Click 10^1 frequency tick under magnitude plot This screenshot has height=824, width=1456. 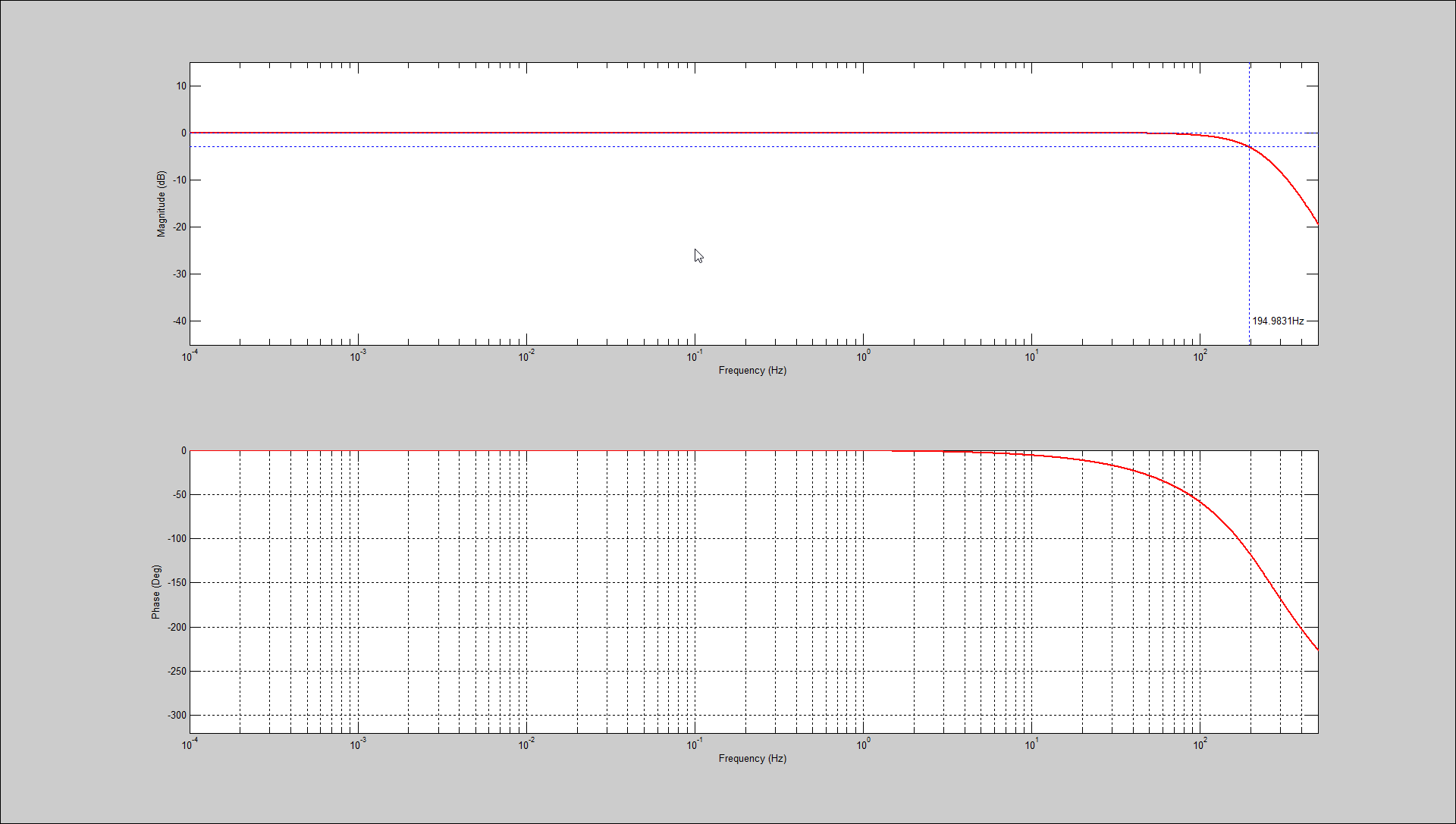(1032, 356)
